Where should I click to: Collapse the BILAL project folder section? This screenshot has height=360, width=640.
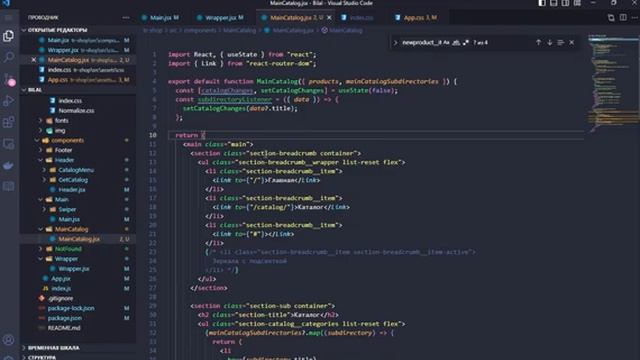24,90
